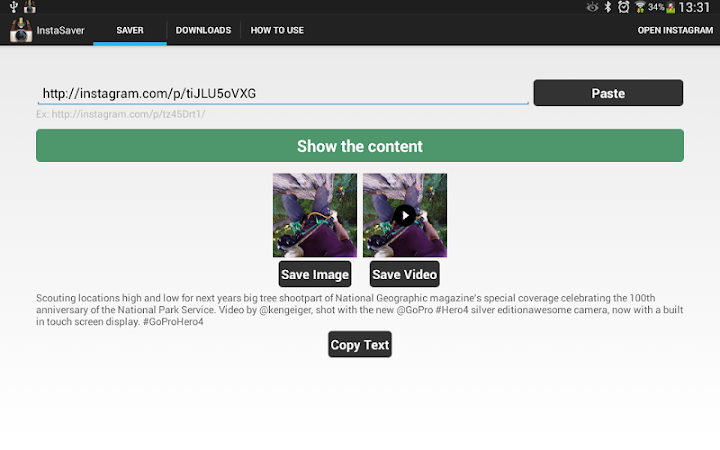Tap the alarm clock status icon

[x=624, y=7]
